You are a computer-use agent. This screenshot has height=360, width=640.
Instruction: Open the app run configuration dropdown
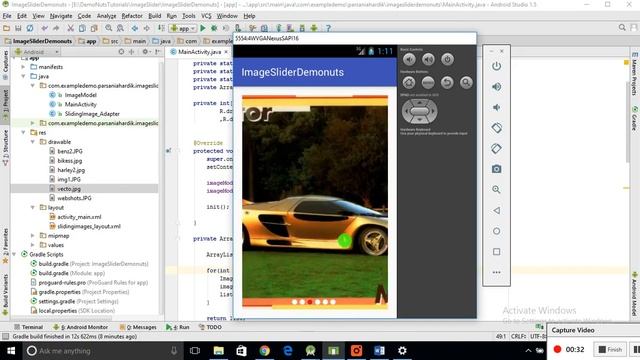tap(183, 28)
